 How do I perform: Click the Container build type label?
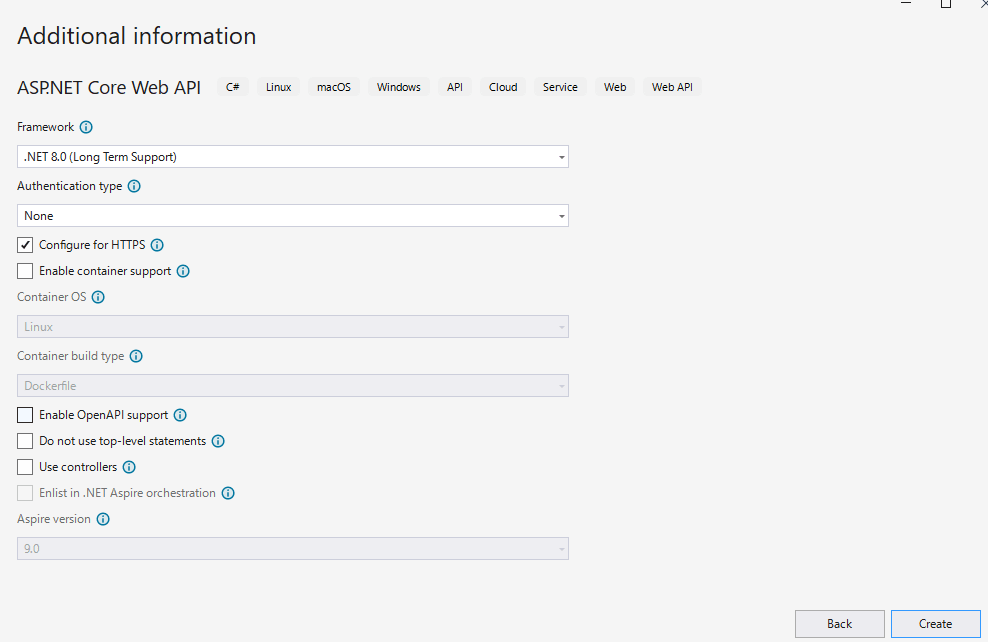point(71,356)
